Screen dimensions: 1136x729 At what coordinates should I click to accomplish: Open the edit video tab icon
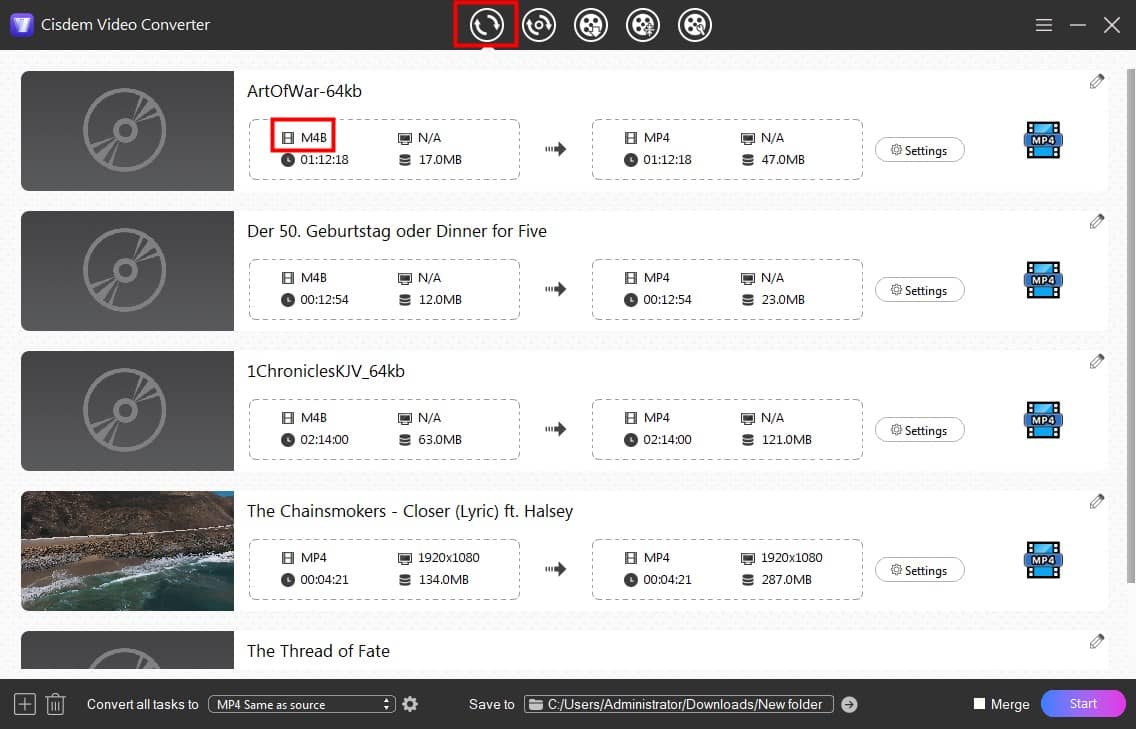(x=695, y=25)
